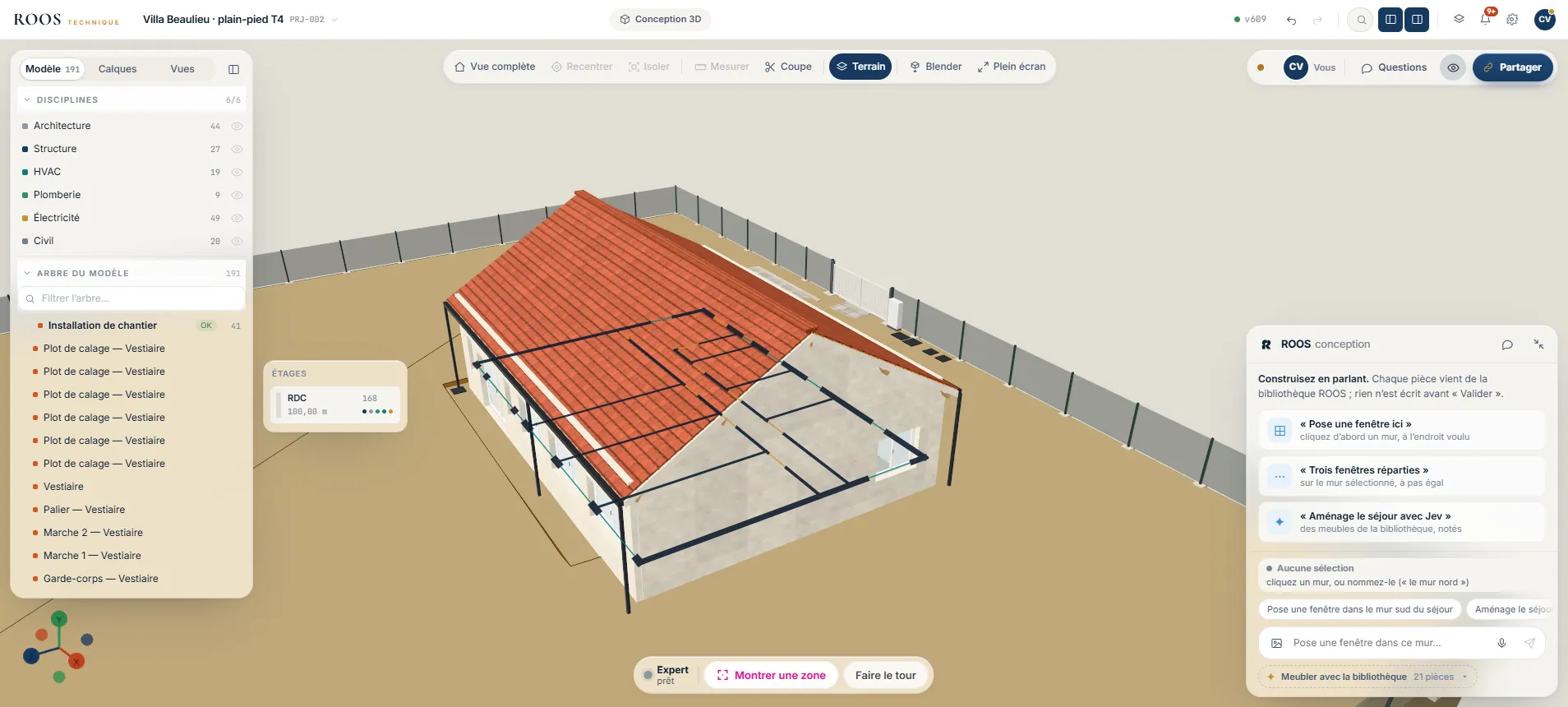The width and height of the screenshot is (1568, 707).
Task: Click the Vue complète view item
Action: click(495, 67)
